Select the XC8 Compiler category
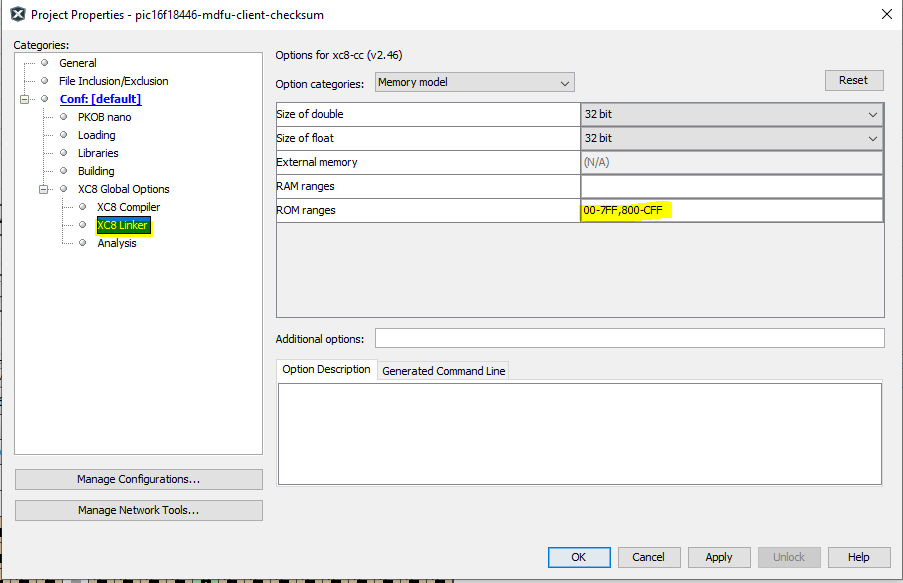The height and width of the screenshot is (583, 903). click(128, 207)
